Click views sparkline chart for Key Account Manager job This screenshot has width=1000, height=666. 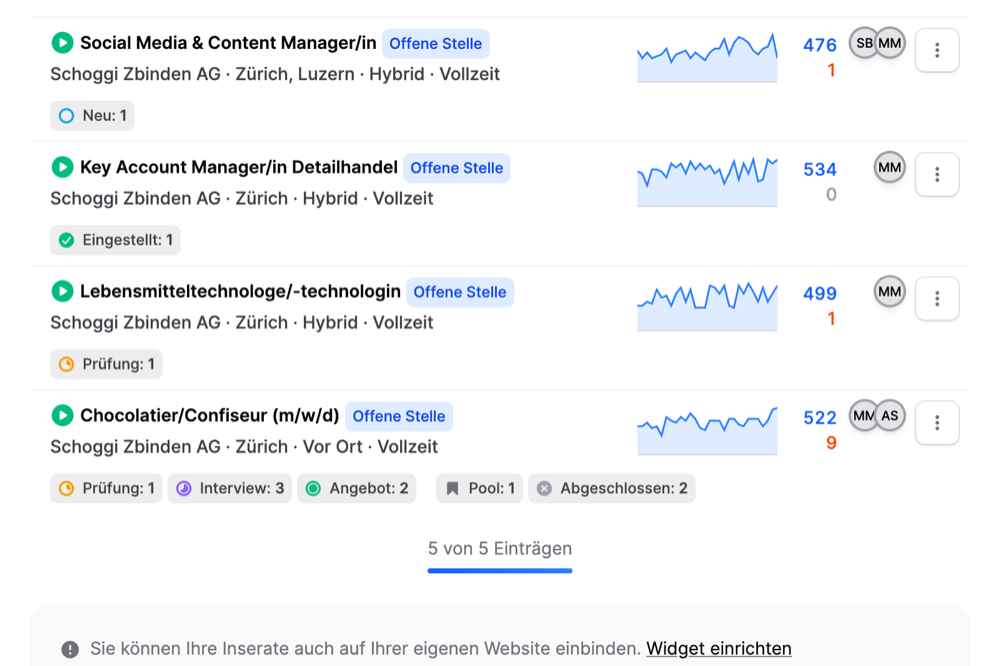click(x=707, y=181)
